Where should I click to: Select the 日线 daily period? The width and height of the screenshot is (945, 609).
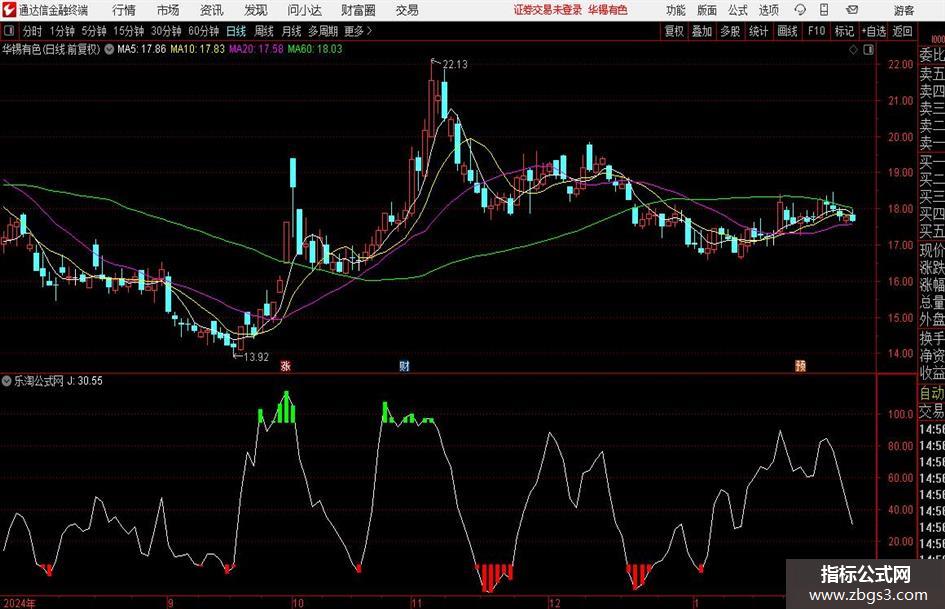[236, 31]
